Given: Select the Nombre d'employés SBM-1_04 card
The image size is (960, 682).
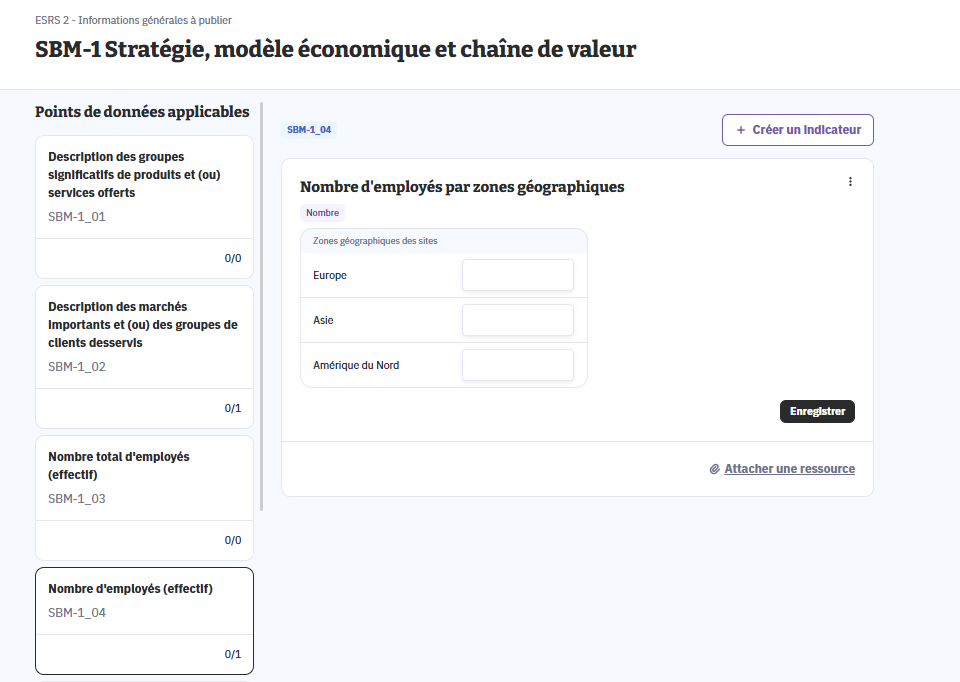Looking at the screenshot, I should click(x=144, y=600).
